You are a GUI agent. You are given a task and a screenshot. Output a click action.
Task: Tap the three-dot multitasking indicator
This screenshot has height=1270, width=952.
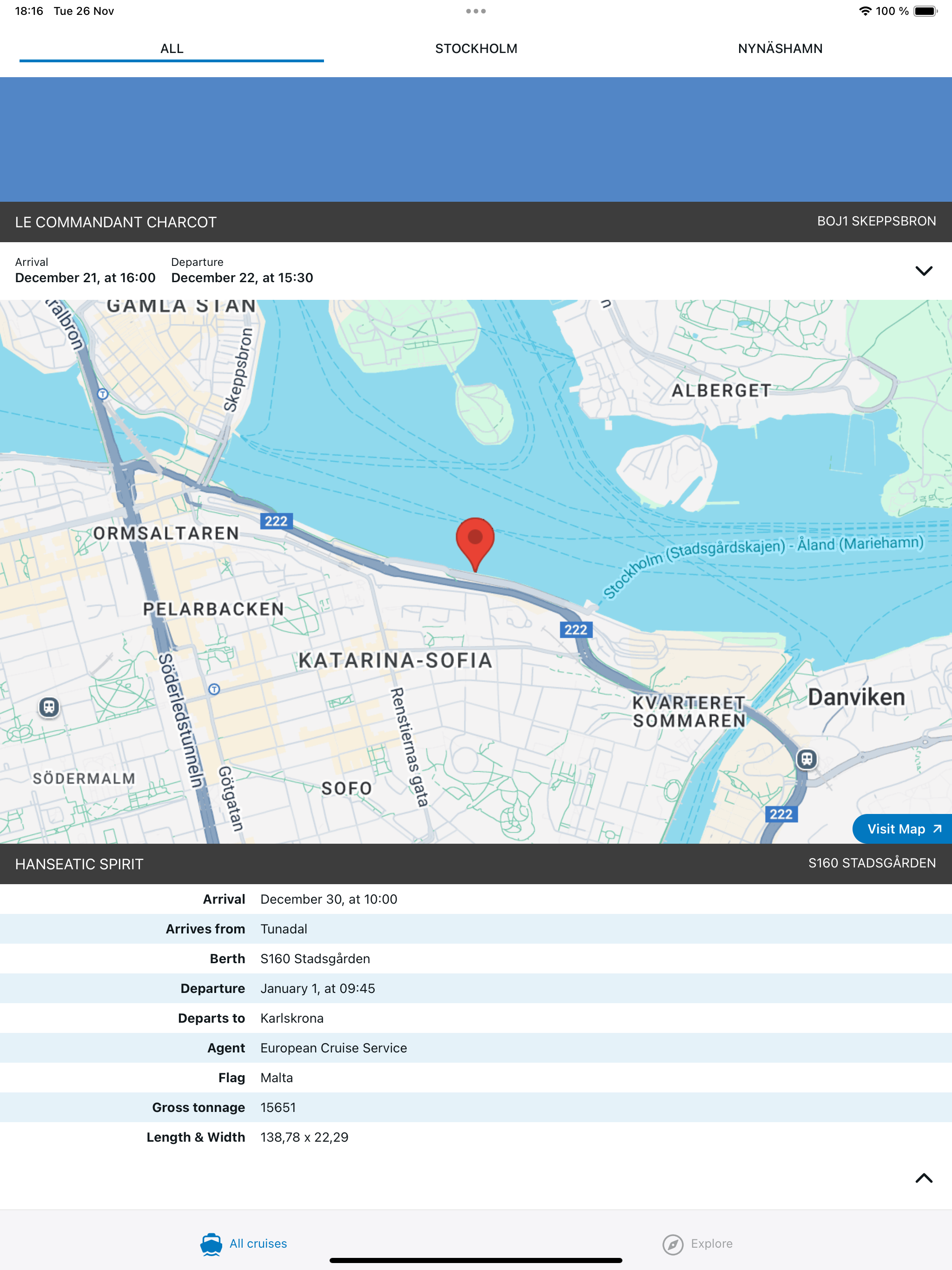click(x=476, y=11)
